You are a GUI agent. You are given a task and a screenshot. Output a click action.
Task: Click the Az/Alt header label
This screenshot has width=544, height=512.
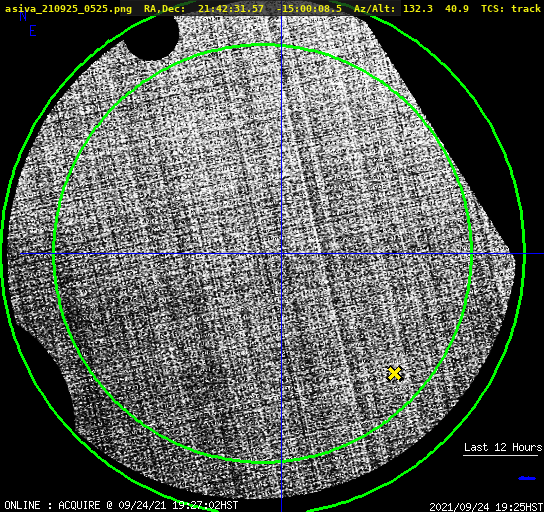(374, 9)
